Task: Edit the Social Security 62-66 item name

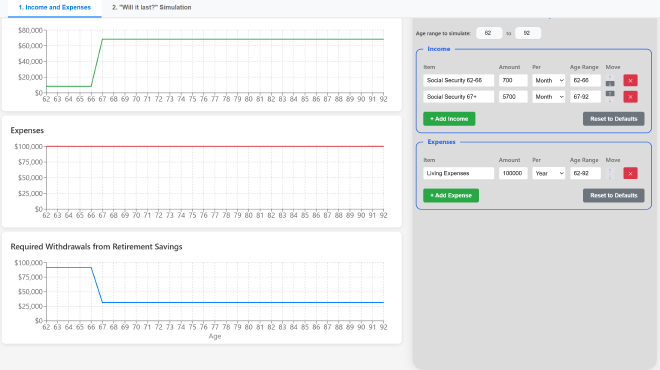Action: click(x=458, y=80)
